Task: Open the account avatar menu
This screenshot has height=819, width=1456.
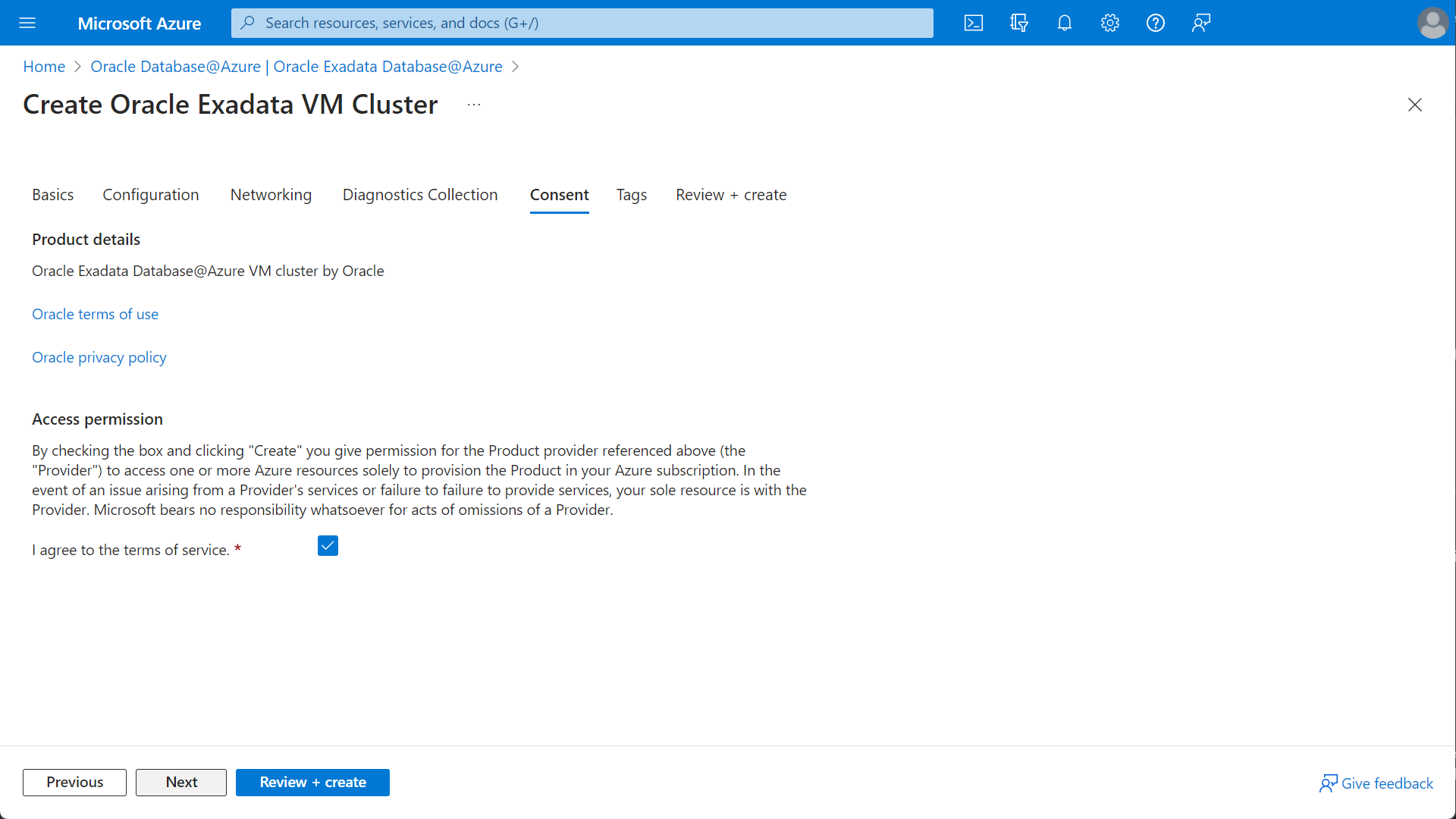Action: point(1432,23)
